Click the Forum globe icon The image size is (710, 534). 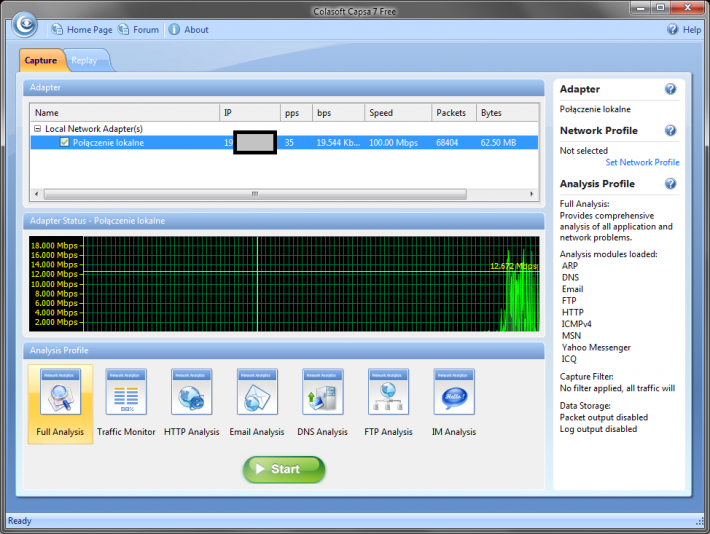pyautogui.click(x=123, y=30)
